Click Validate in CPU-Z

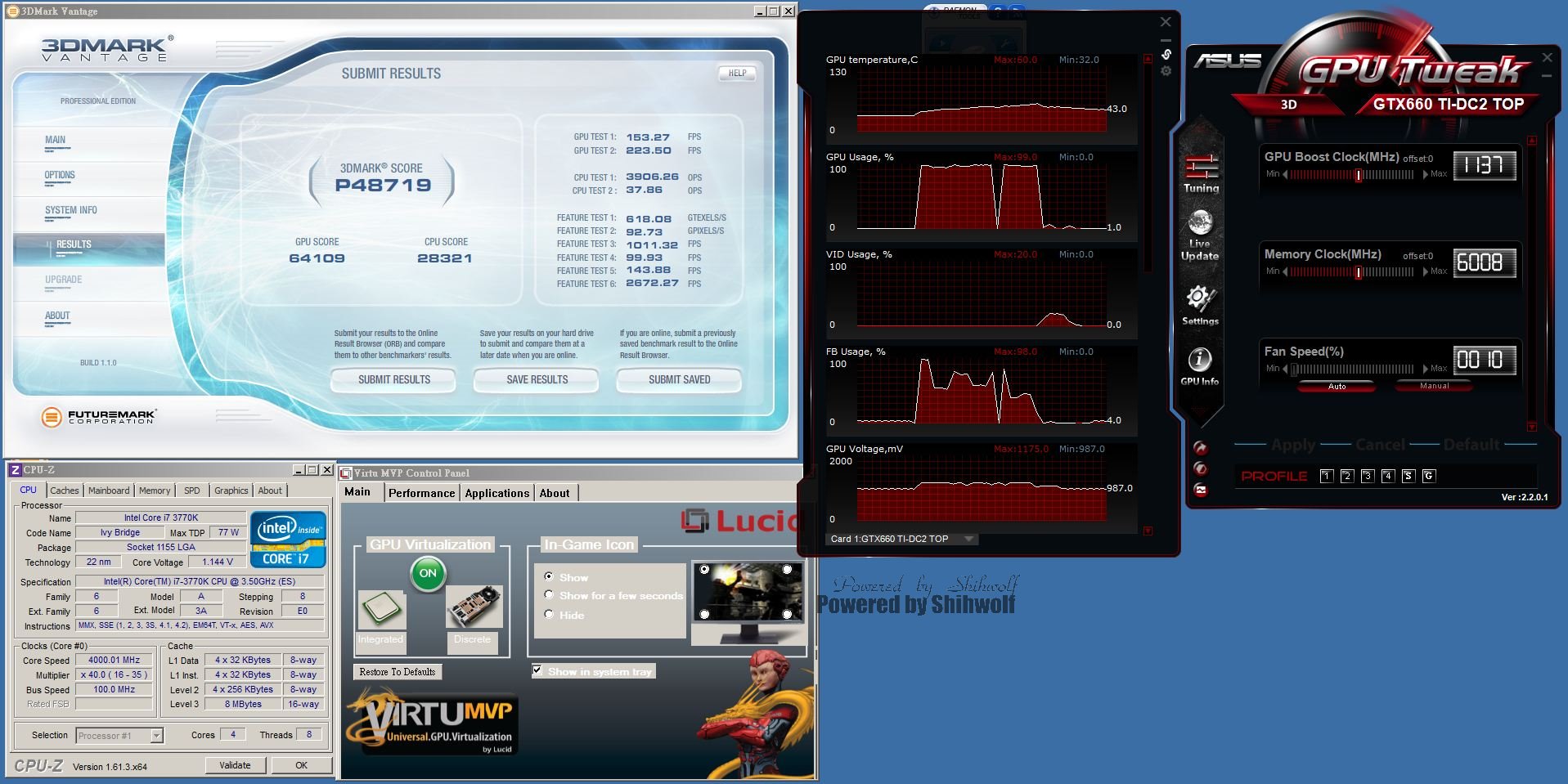[235, 765]
